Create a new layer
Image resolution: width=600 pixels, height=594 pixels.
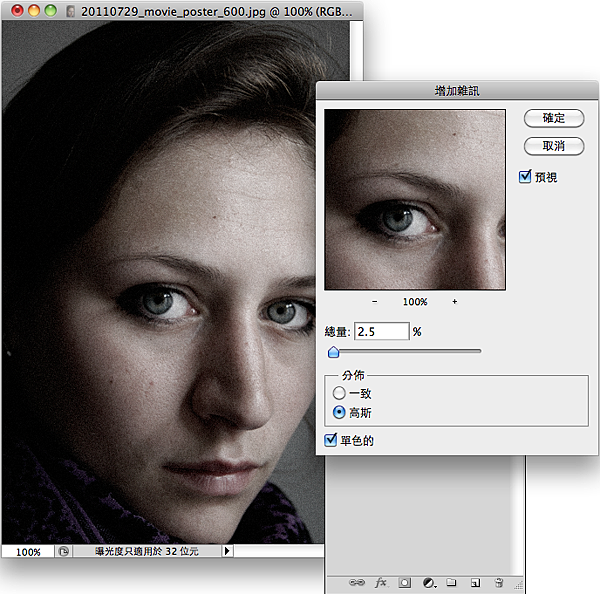coord(476,581)
